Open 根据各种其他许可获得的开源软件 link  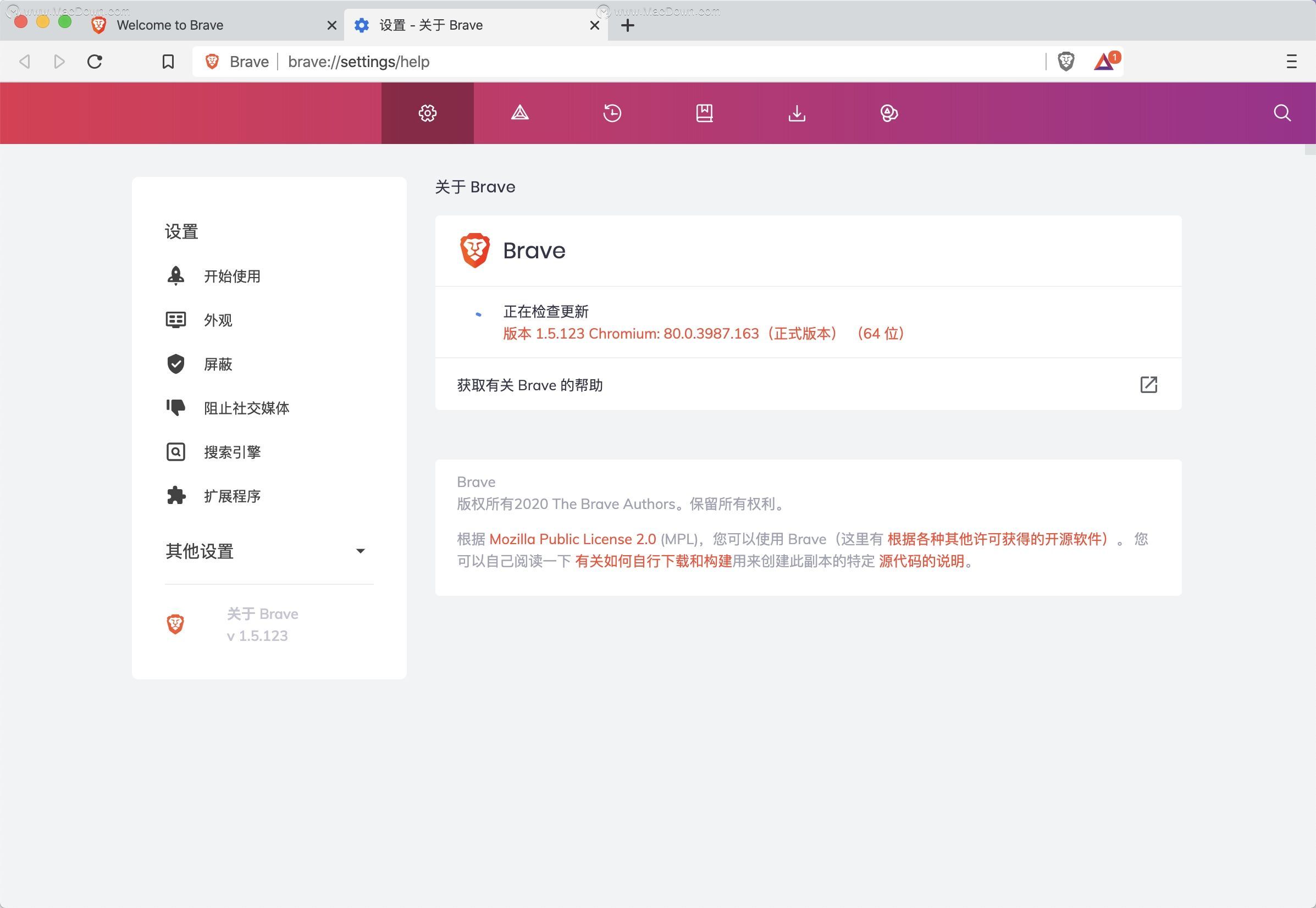tap(998, 539)
